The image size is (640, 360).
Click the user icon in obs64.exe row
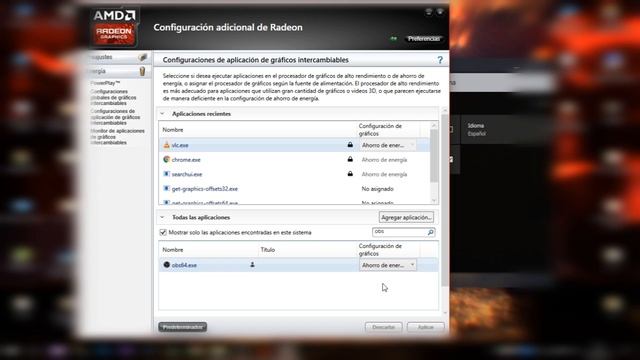point(252,264)
